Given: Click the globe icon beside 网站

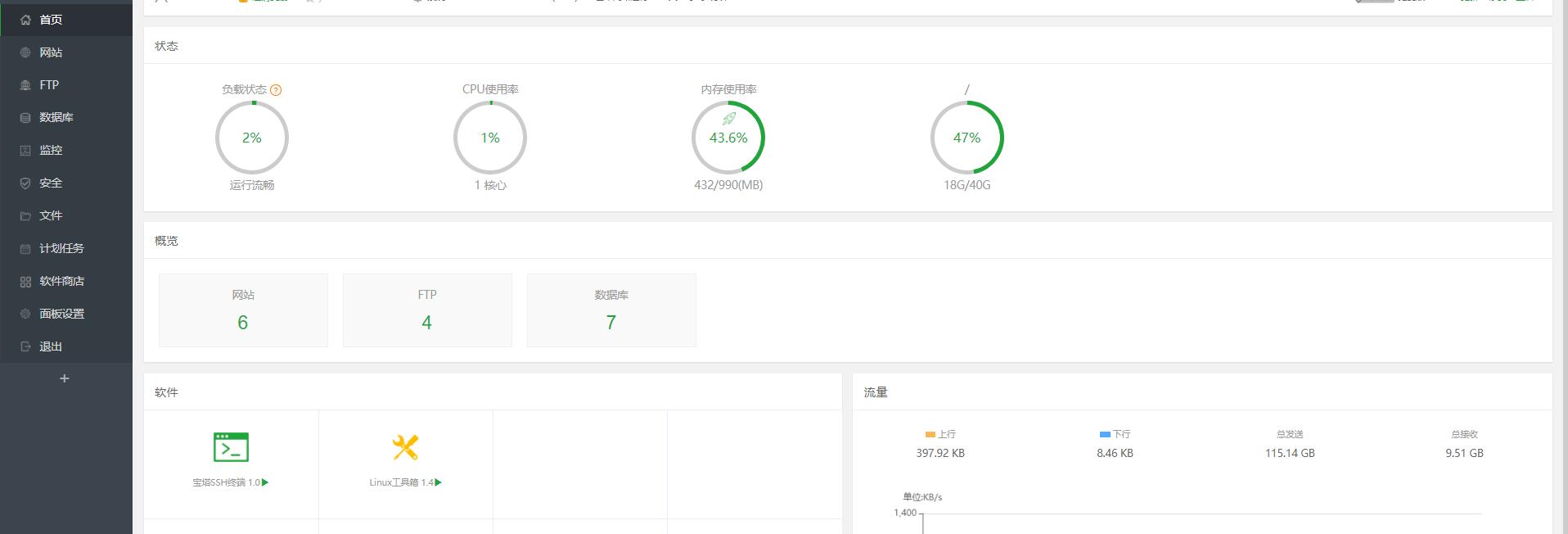Looking at the screenshot, I should [x=25, y=52].
